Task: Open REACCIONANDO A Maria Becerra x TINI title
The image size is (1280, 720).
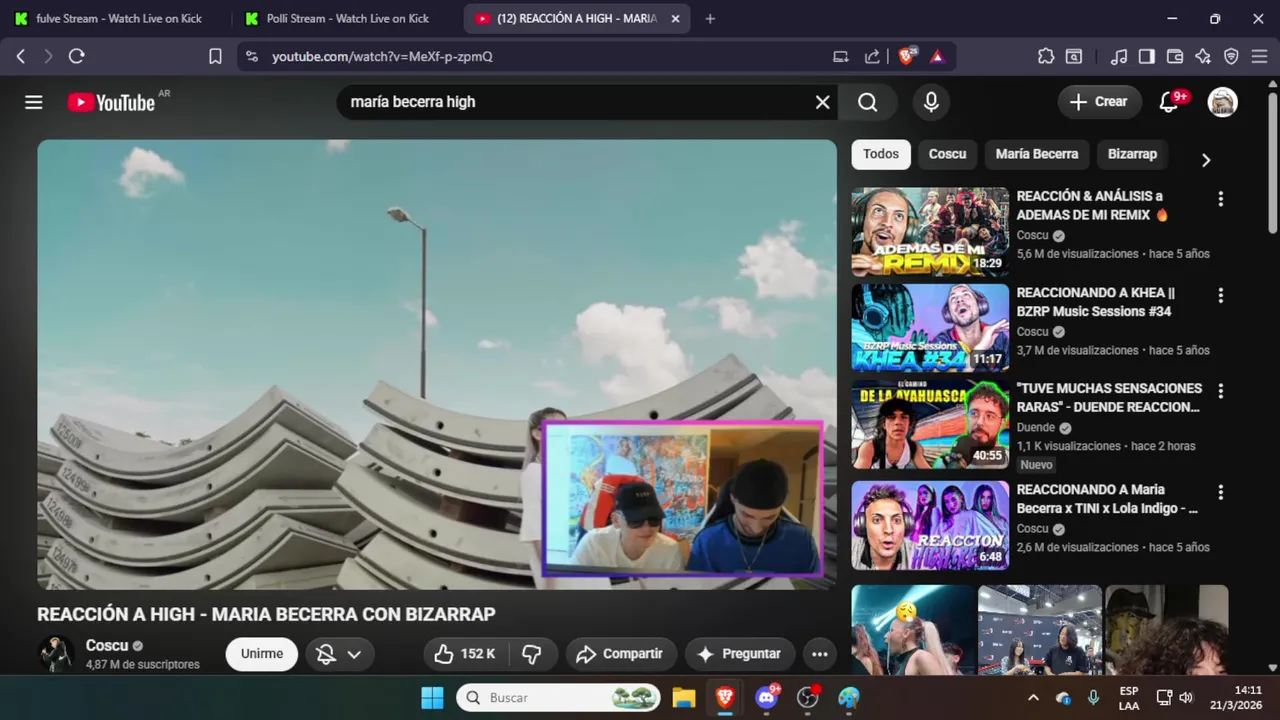Action: pos(1107,499)
